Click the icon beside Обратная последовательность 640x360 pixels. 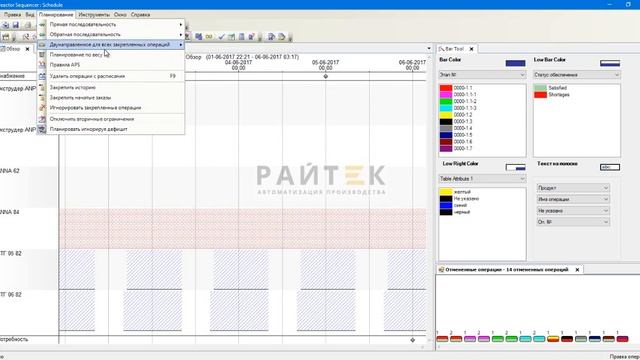42,35
